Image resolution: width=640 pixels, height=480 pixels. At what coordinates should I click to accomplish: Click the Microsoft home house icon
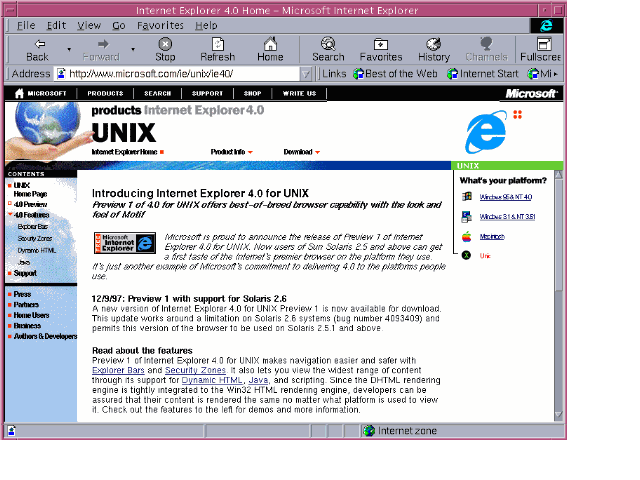click(x=19, y=93)
